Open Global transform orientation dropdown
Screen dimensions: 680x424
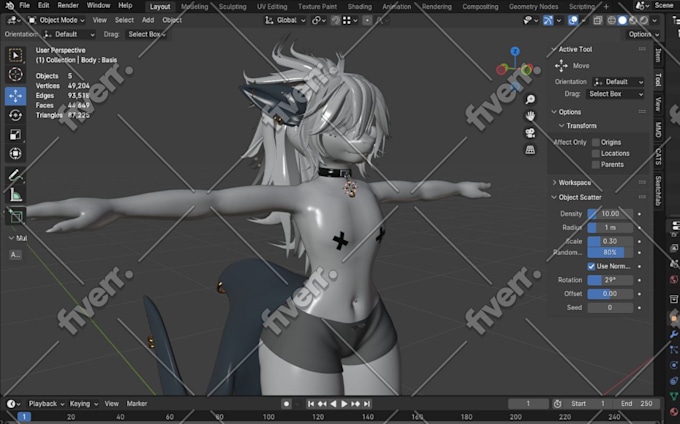click(285, 20)
